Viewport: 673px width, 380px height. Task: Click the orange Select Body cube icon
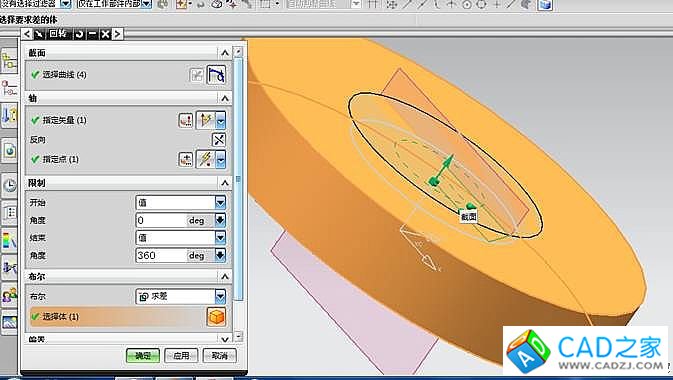(x=216, y=317)
